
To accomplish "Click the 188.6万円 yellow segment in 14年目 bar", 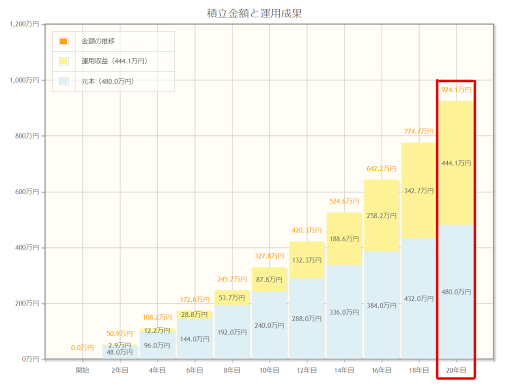I will [x=344, y=239].
